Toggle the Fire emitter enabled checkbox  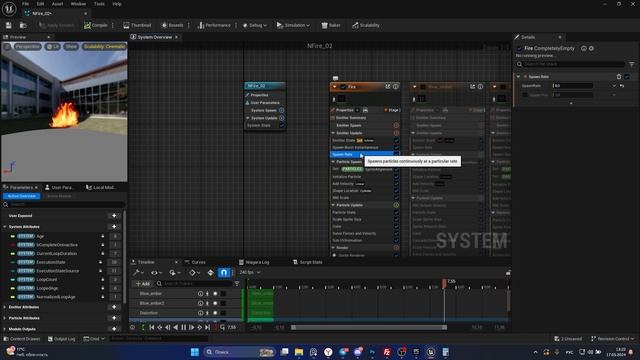tap(343, 87)
